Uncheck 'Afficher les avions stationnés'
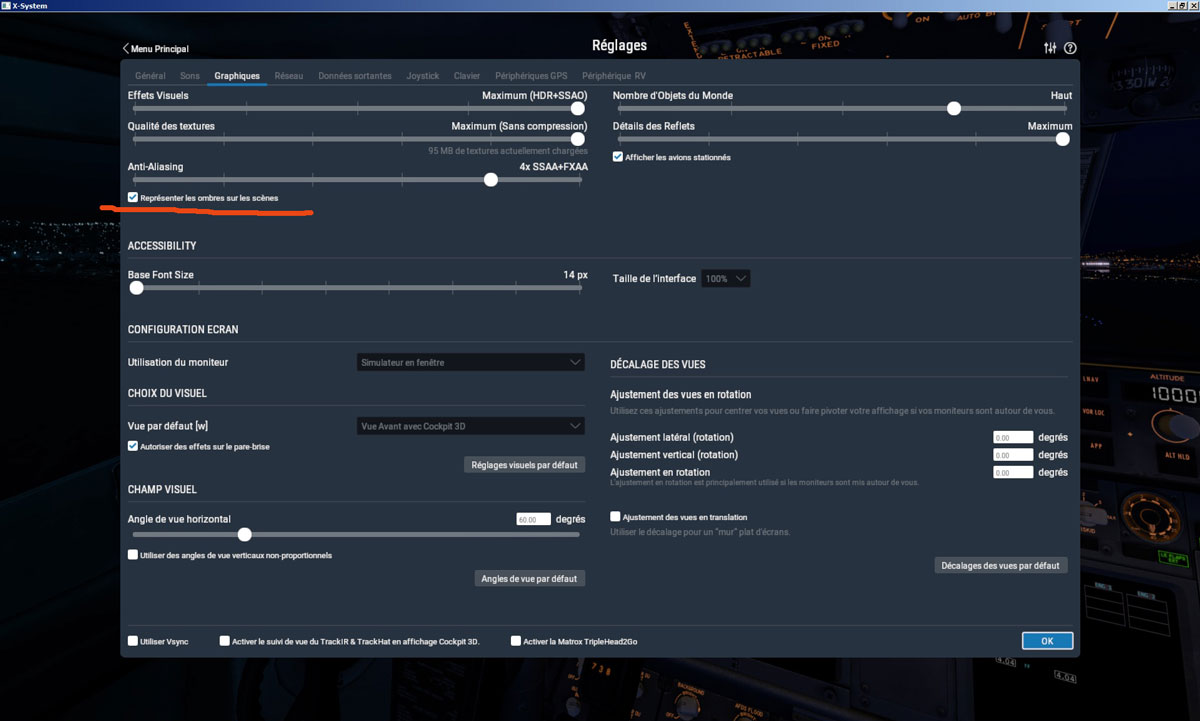Viewport: 1200px width, 721px height. (617, 156)
